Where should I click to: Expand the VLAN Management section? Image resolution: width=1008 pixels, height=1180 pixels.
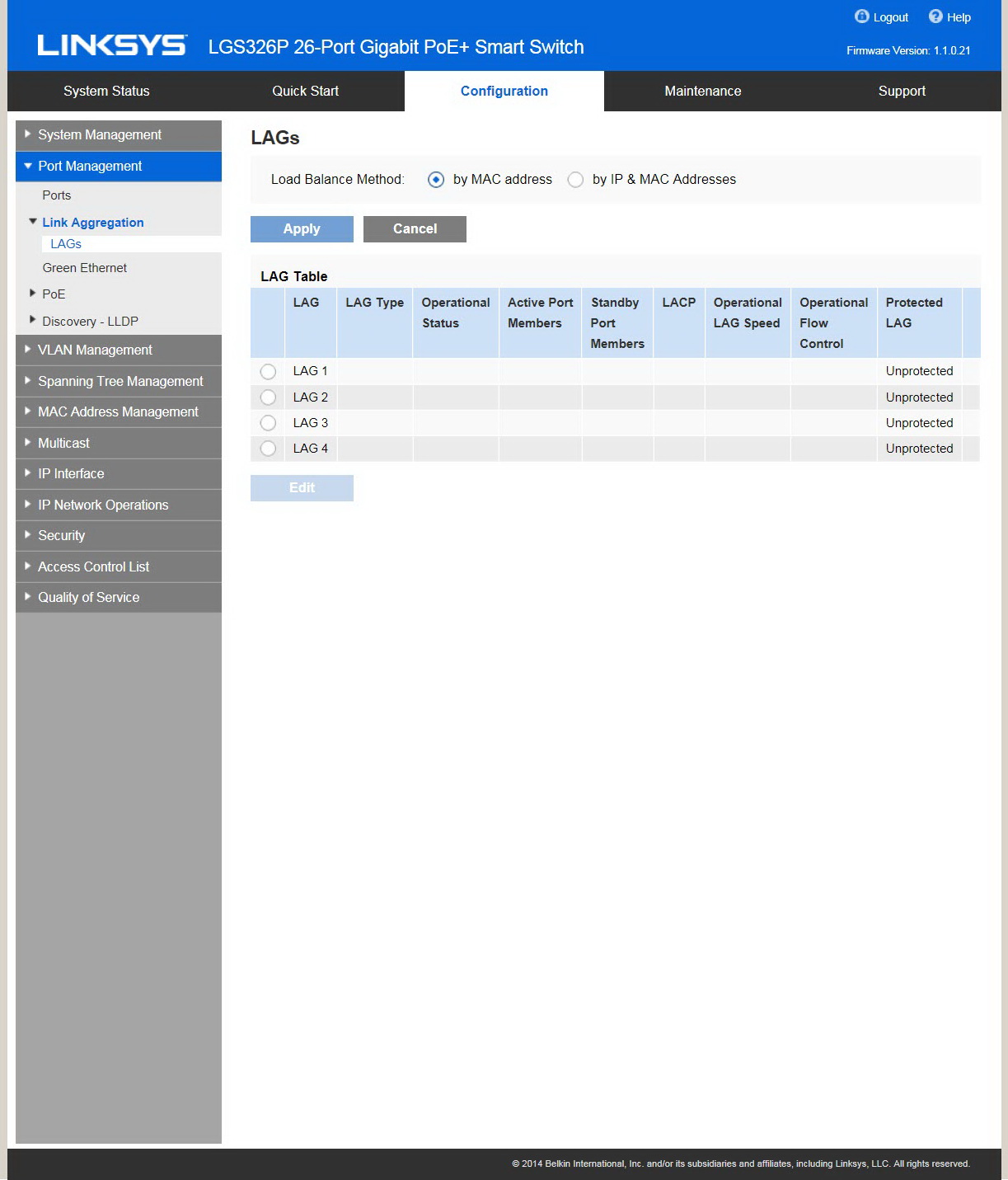pos(119,350)
